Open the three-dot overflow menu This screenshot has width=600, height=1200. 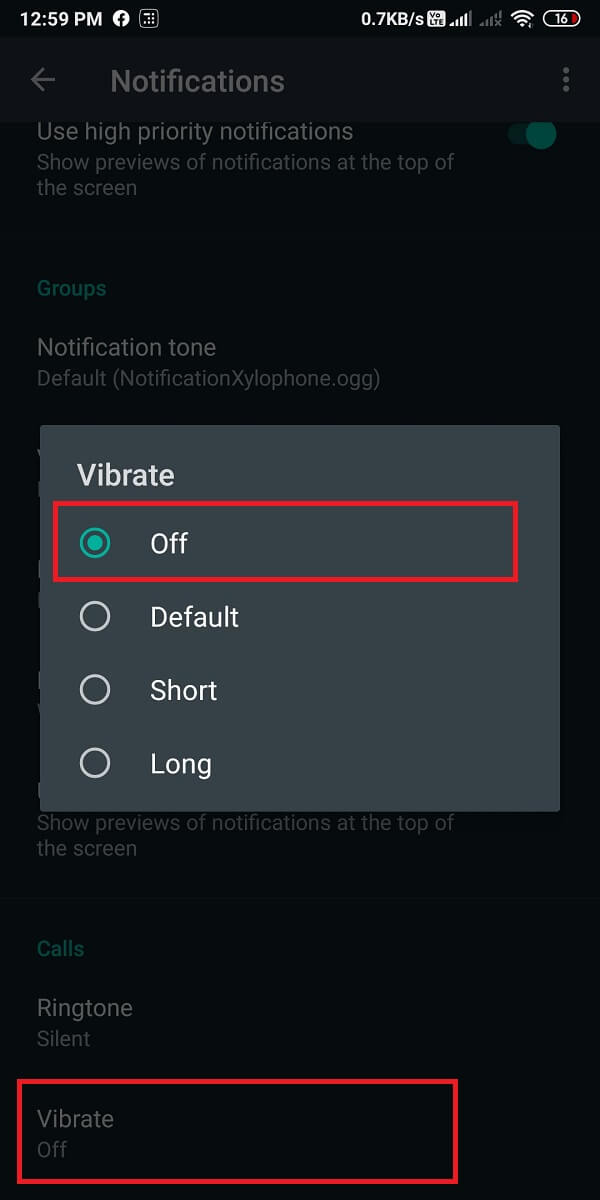click(566, 80)
